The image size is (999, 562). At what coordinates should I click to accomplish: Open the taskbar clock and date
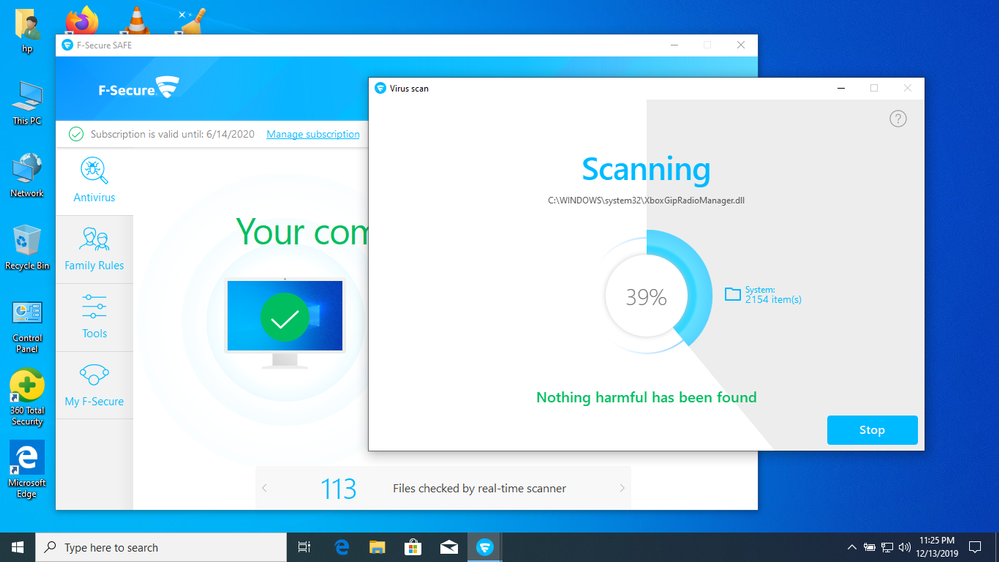(x=937, y=547)
